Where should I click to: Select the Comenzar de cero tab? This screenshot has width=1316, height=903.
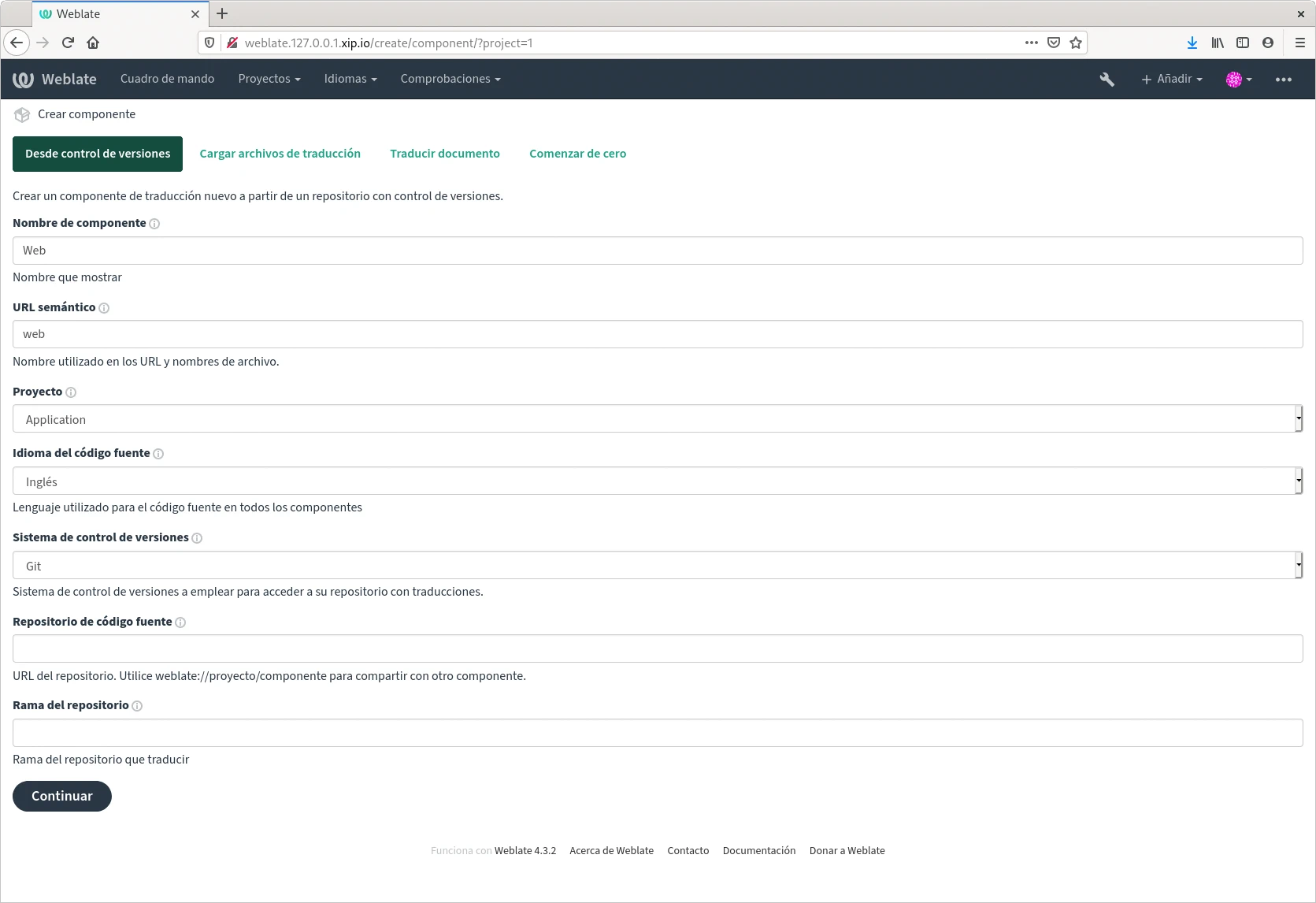577,154
